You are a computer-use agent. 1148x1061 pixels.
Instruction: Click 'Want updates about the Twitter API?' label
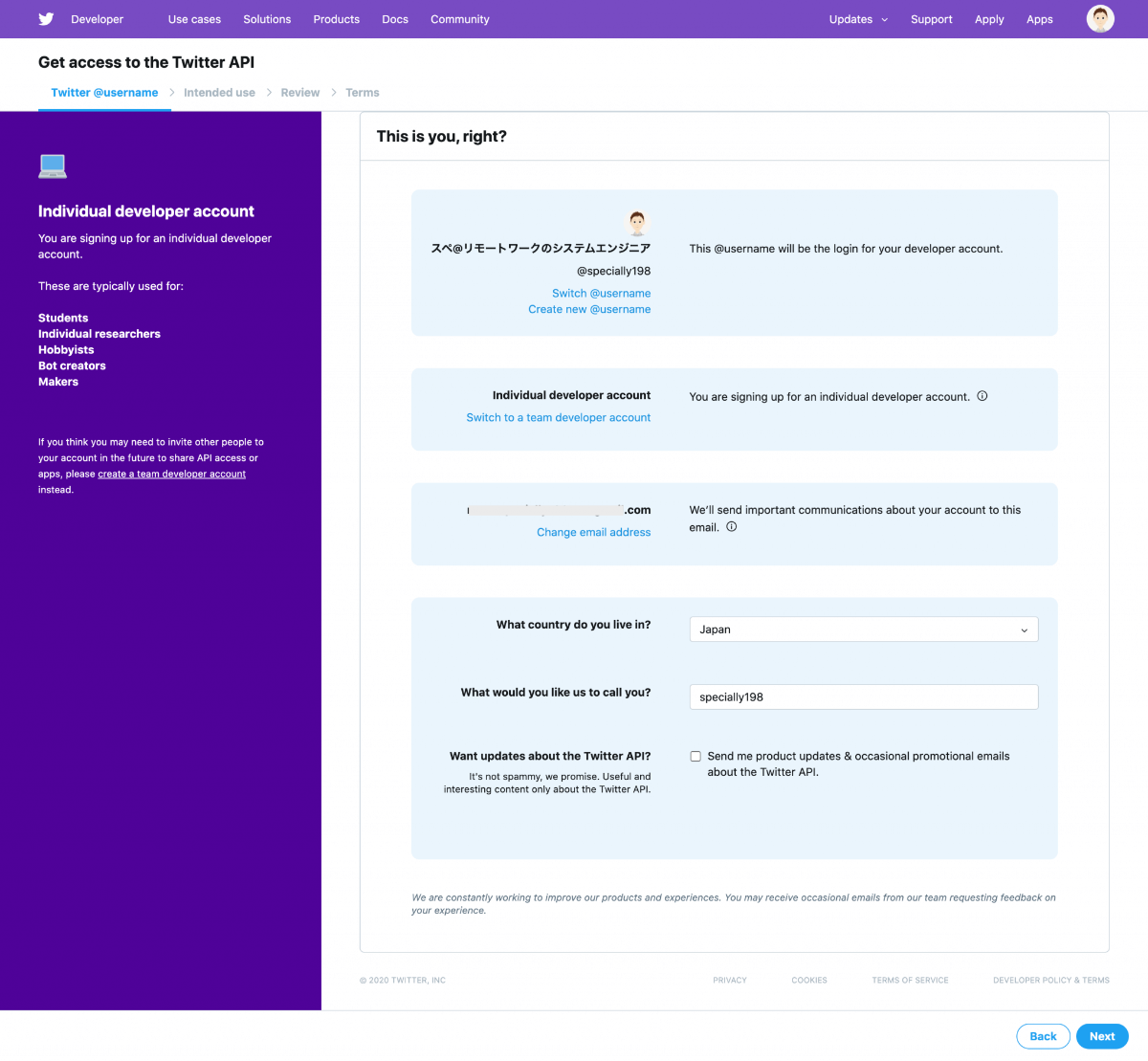coord(550,756)
